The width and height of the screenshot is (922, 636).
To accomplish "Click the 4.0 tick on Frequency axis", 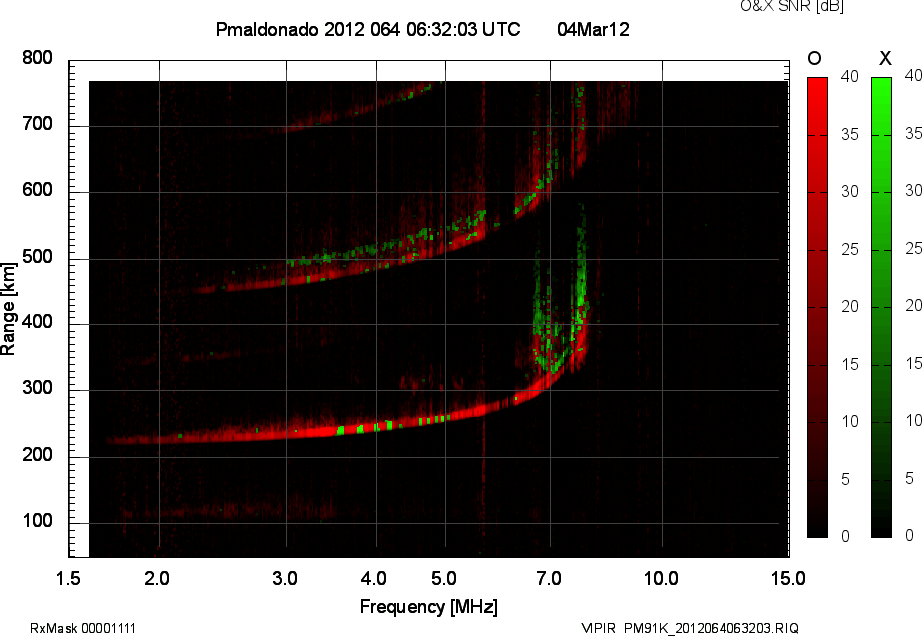I will pyautogui.click(x=374, y=579).
